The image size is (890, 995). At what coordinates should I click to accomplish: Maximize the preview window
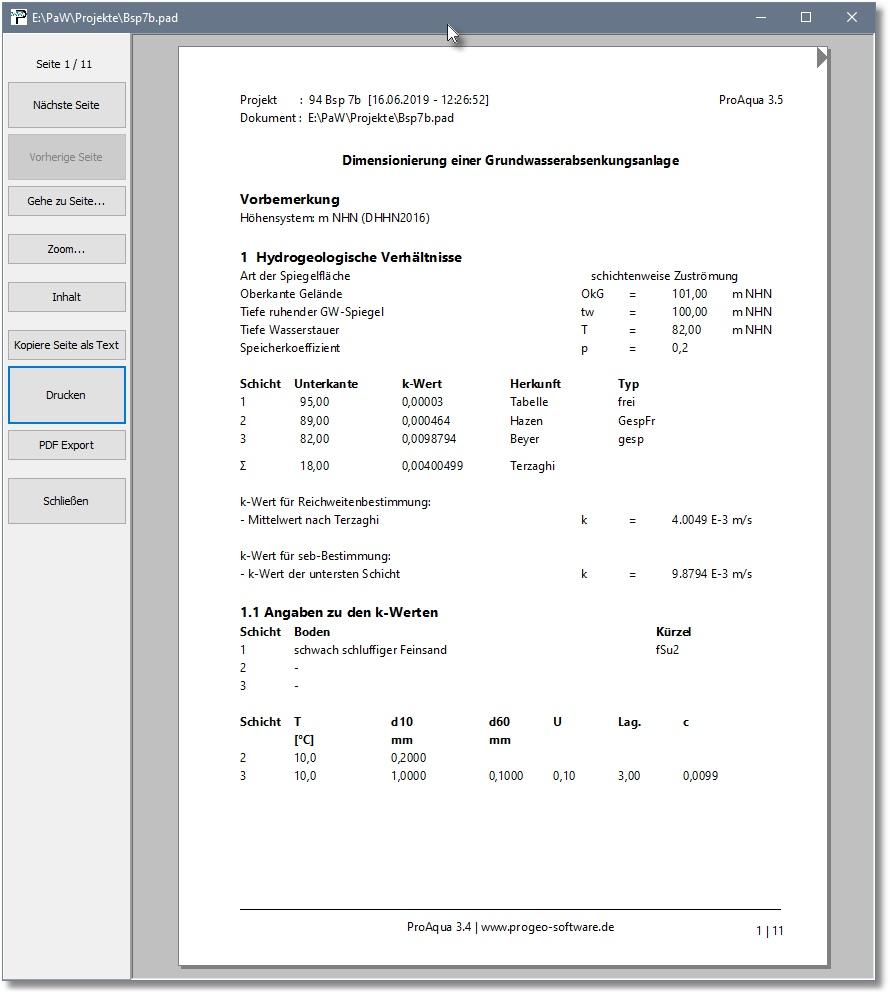pyautogui.click(x=806, y=17)
